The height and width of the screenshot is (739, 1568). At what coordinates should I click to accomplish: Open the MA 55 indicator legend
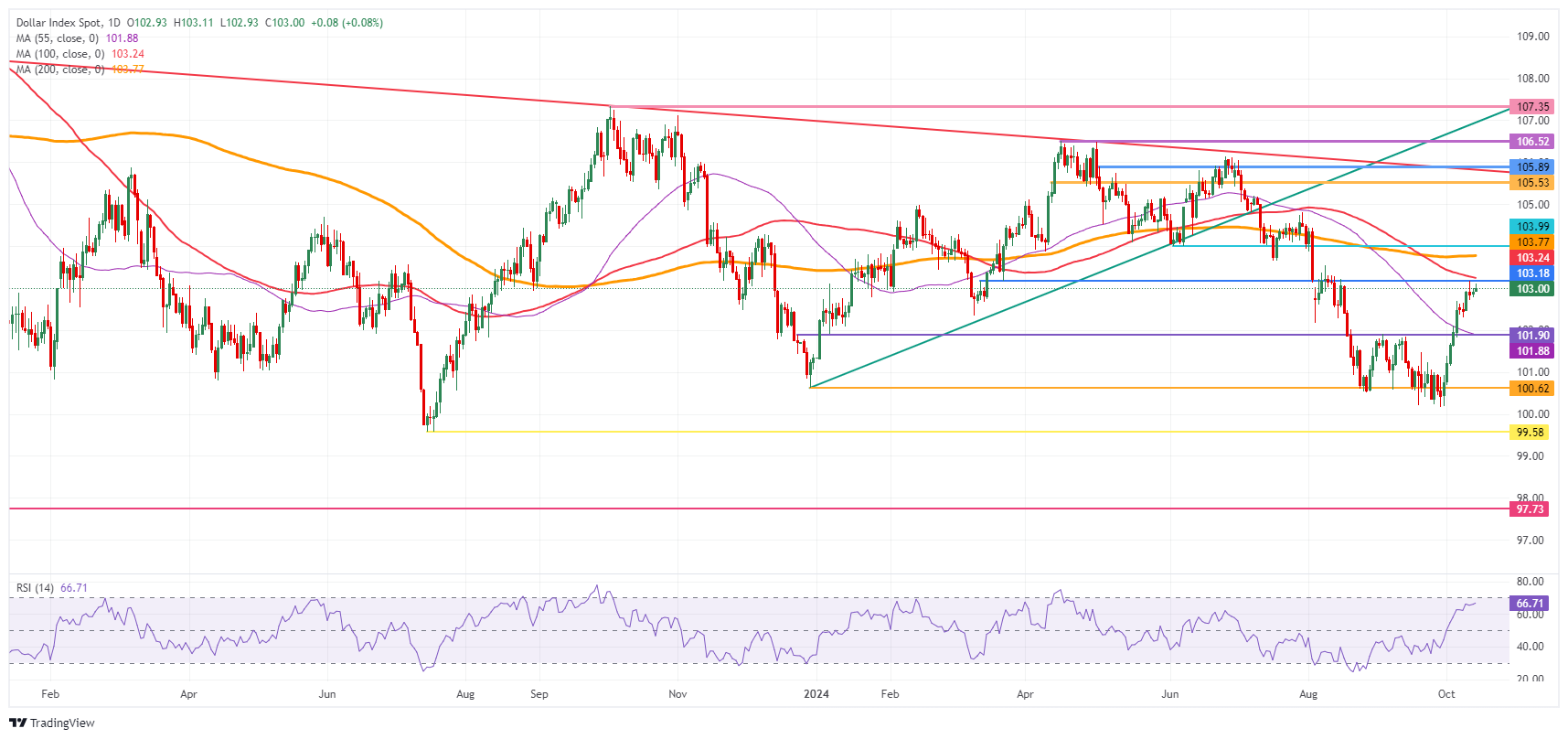point(57,38)
